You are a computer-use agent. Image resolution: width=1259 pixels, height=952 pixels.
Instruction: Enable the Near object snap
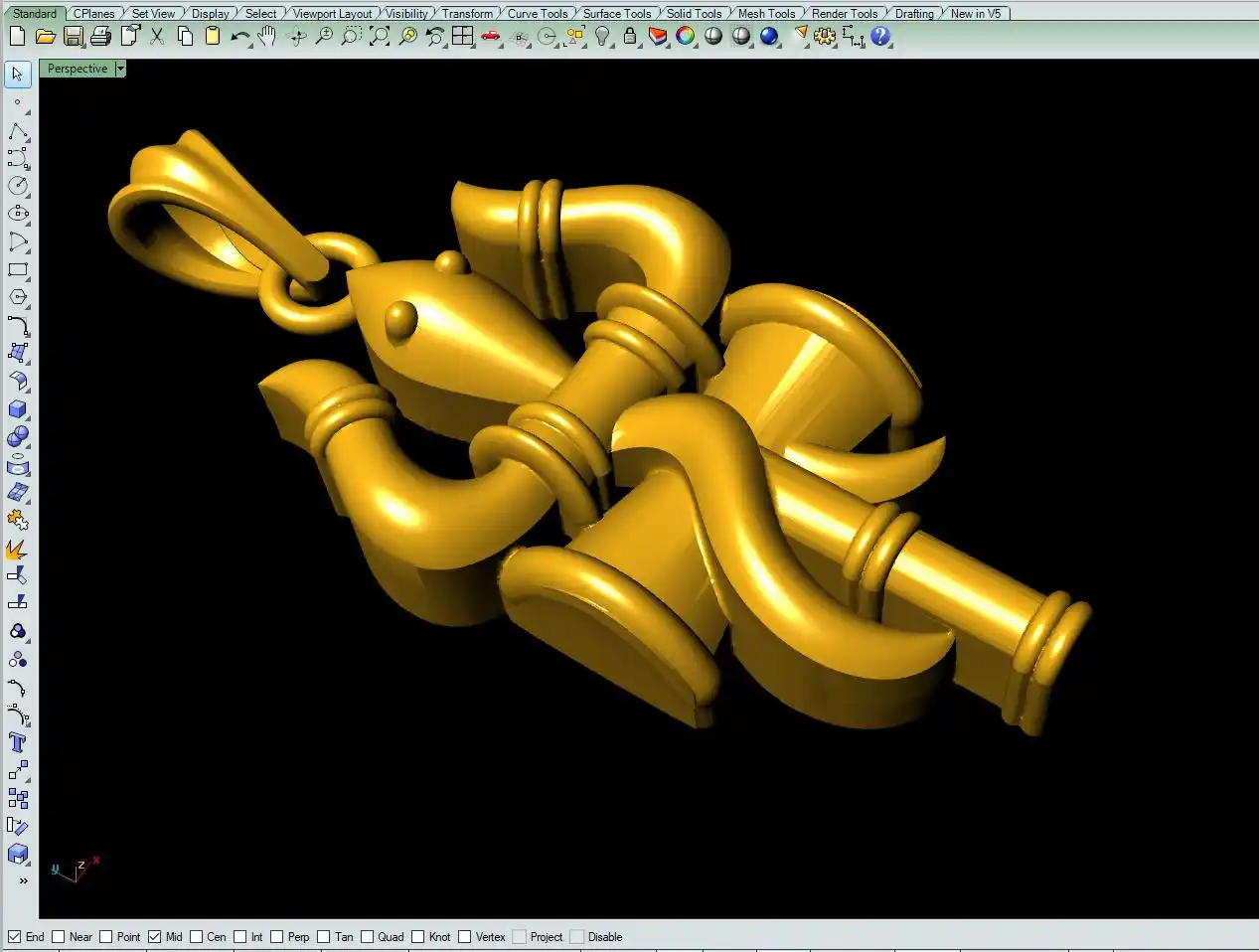pos(59,937)
